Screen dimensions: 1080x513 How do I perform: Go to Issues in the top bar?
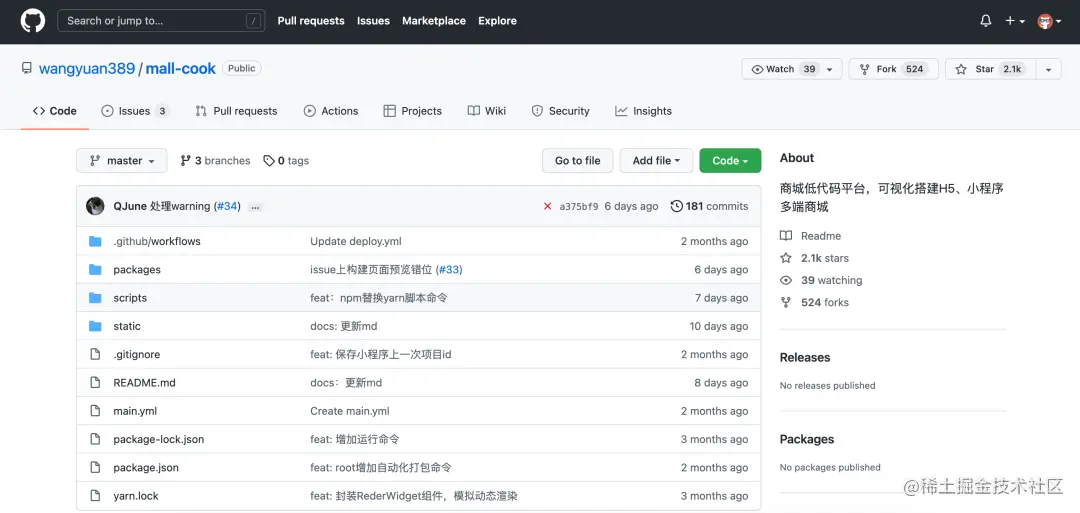pos(373,21)
